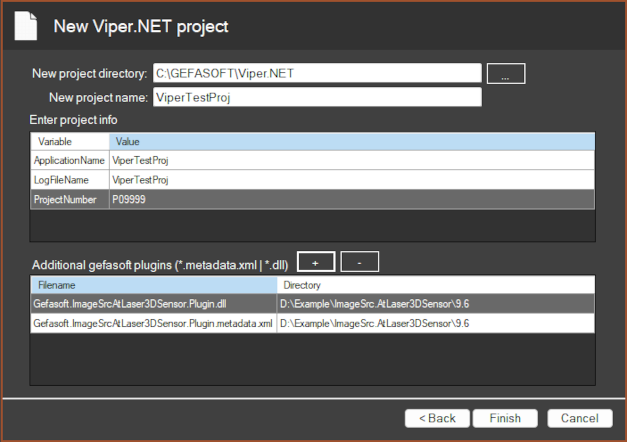Edit the LogFileName value ViperTestProj
This screenshot has height=442, width=627.
(x=352, y=180)
